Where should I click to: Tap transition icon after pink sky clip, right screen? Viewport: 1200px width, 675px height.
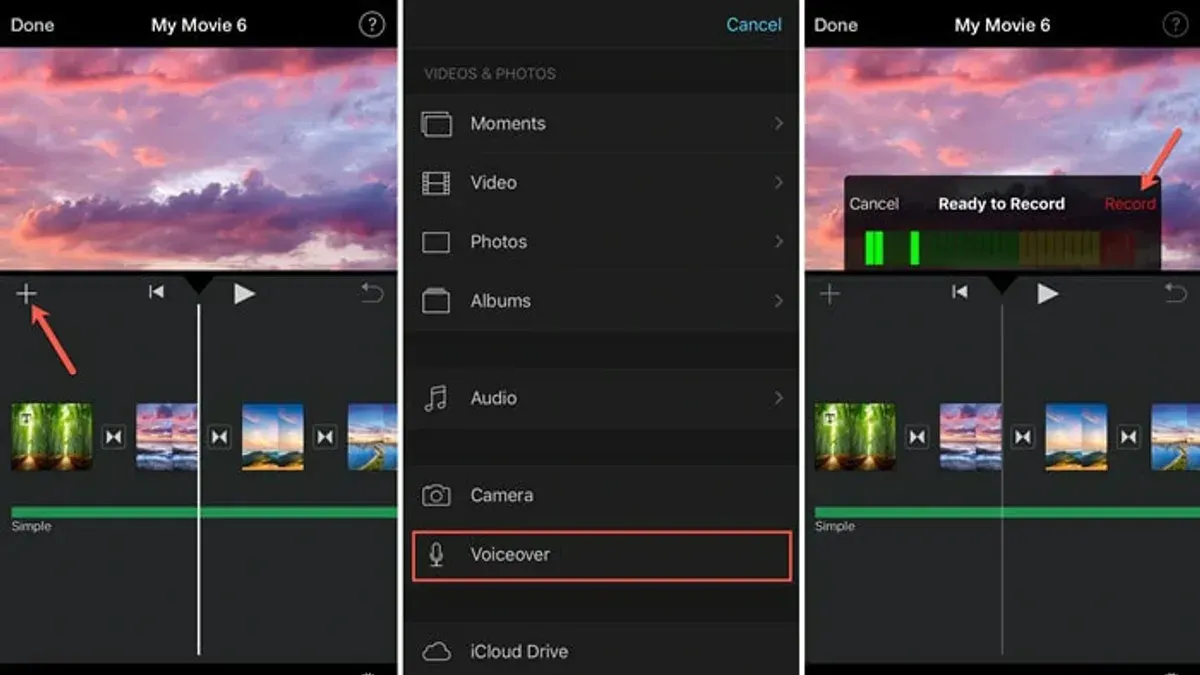pyautogui.click(x=1023, y=437)
